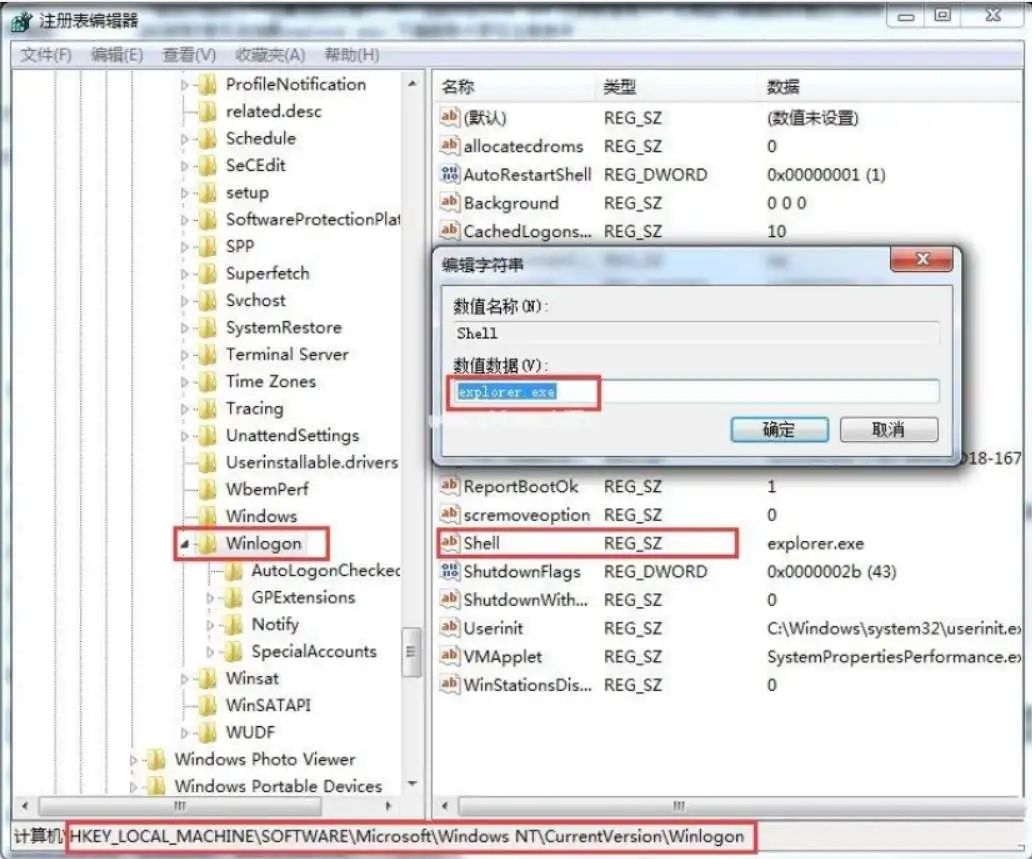This screenshot has width=1032, height=859.
Task: Click the ShutdownFlags DWORD value icon
Action: pos(450,571)
